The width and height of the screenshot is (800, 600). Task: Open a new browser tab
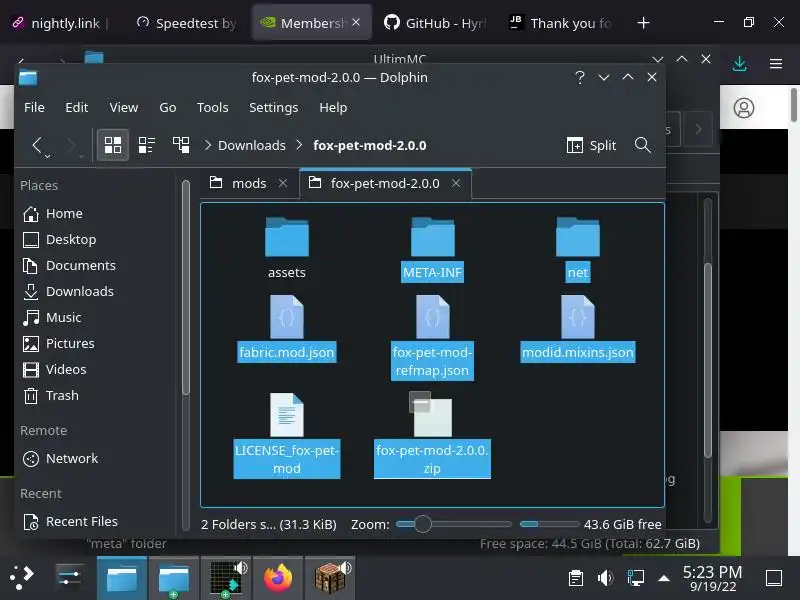click(643, 23)
